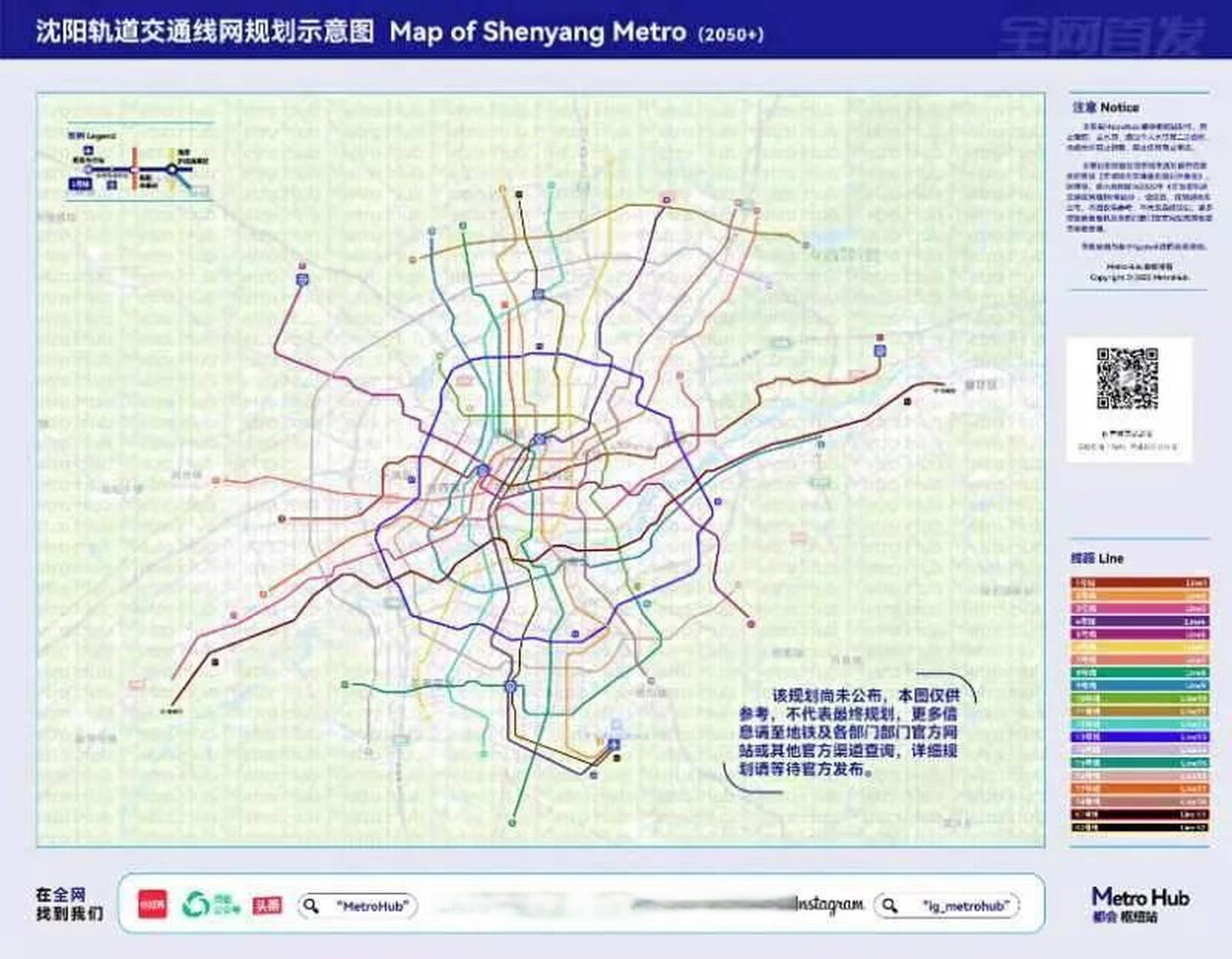The height and width of the screenshot is (959, 1232).
Task: Click the "该规划尚未公布" disclaimer note
Action: coord(848,732)
